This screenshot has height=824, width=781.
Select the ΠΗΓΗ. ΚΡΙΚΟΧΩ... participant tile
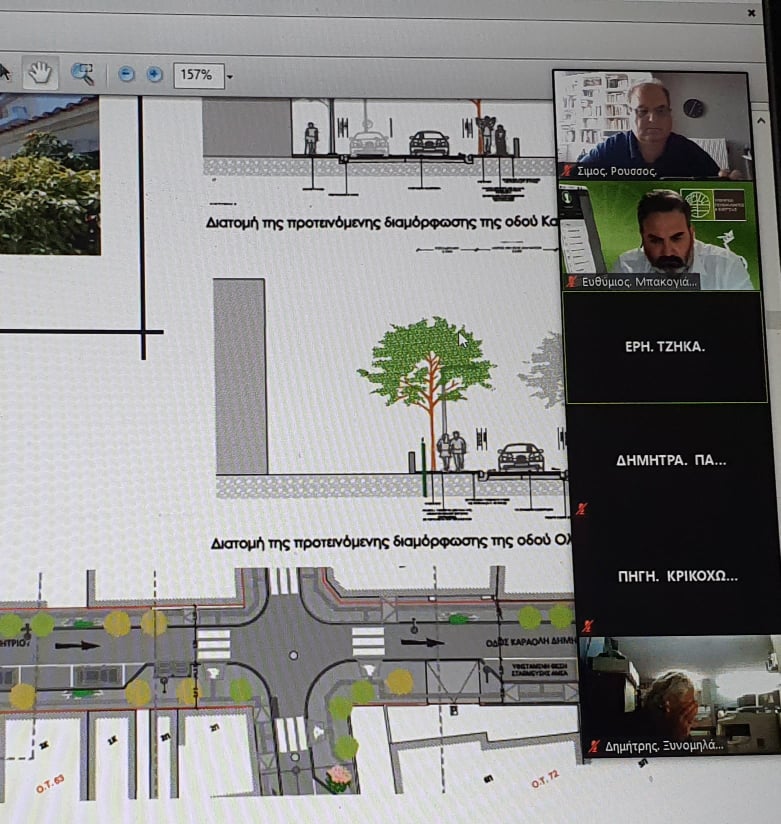(x=677, y=576)
